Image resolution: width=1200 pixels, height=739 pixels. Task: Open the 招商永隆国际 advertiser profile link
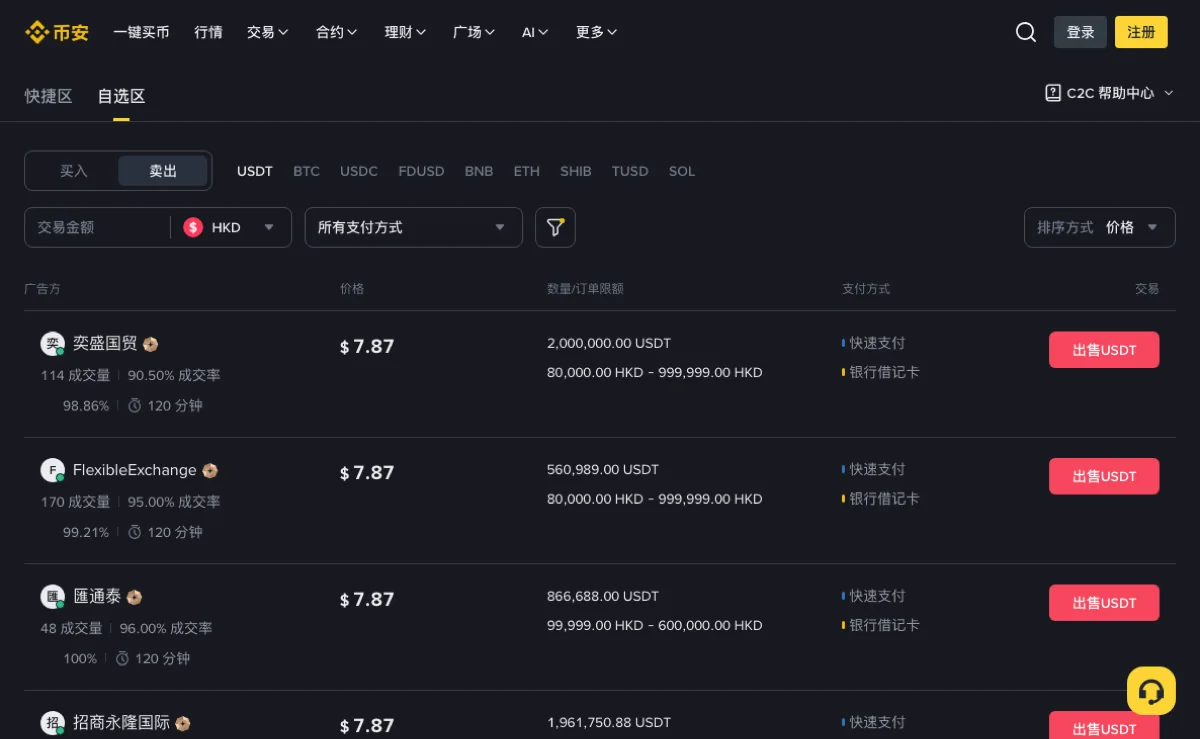pyautogui.click(x=121, y=723)
